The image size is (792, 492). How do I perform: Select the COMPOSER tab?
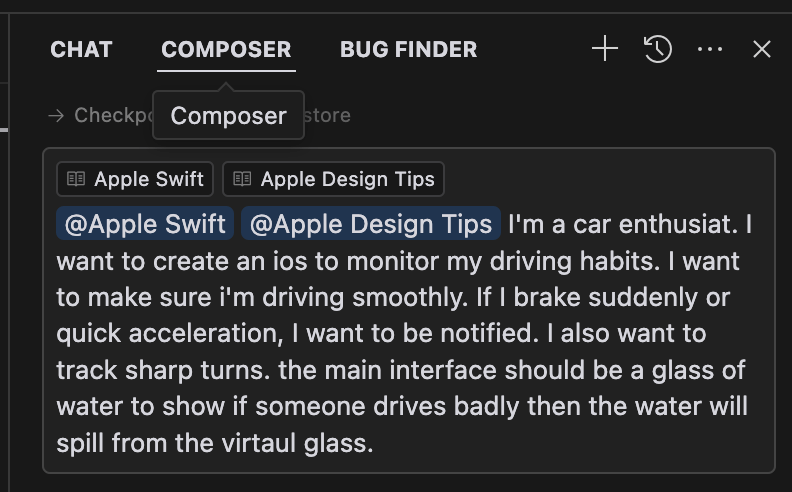click(x=226, y=49)
